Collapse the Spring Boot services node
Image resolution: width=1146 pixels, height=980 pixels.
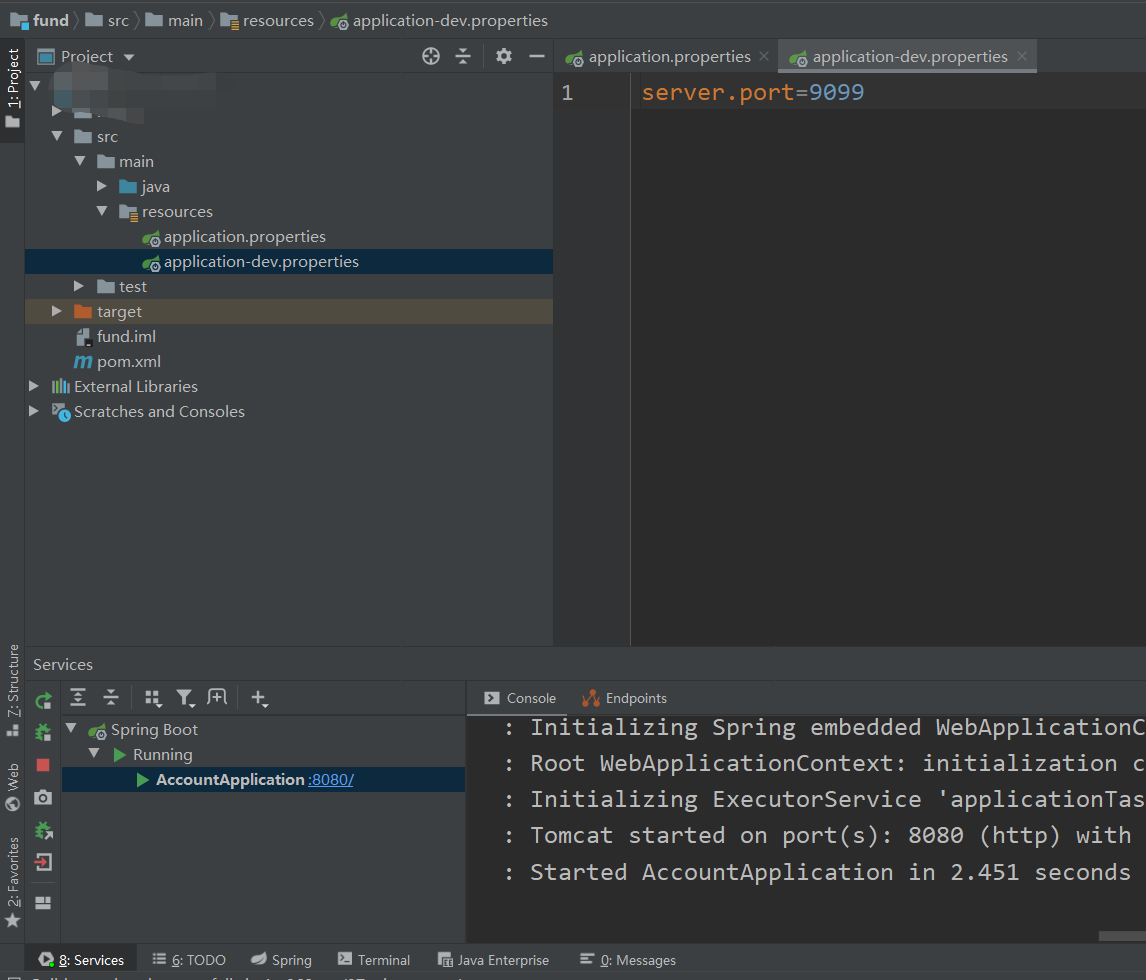click(x=72, y=729)
